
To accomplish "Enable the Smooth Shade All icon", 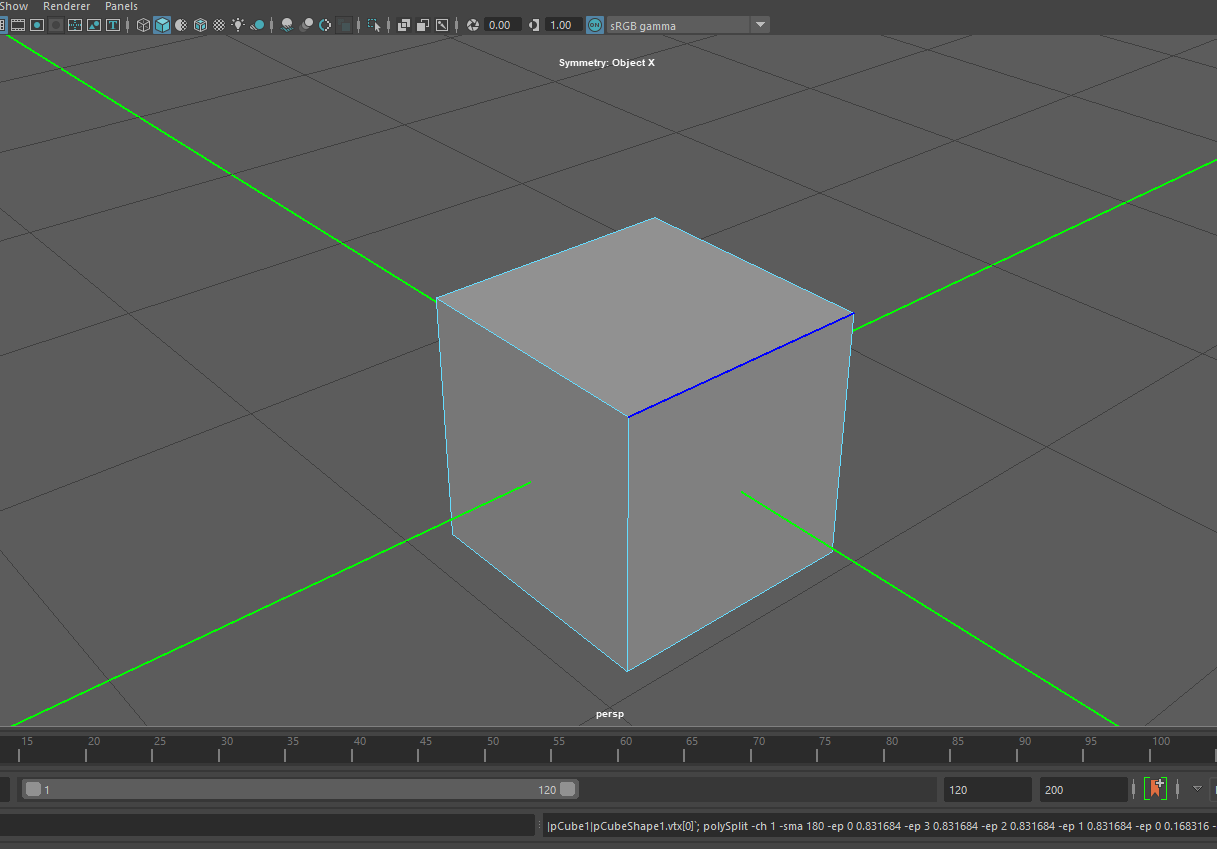I will pyautogui.click(x=162, y=25).
